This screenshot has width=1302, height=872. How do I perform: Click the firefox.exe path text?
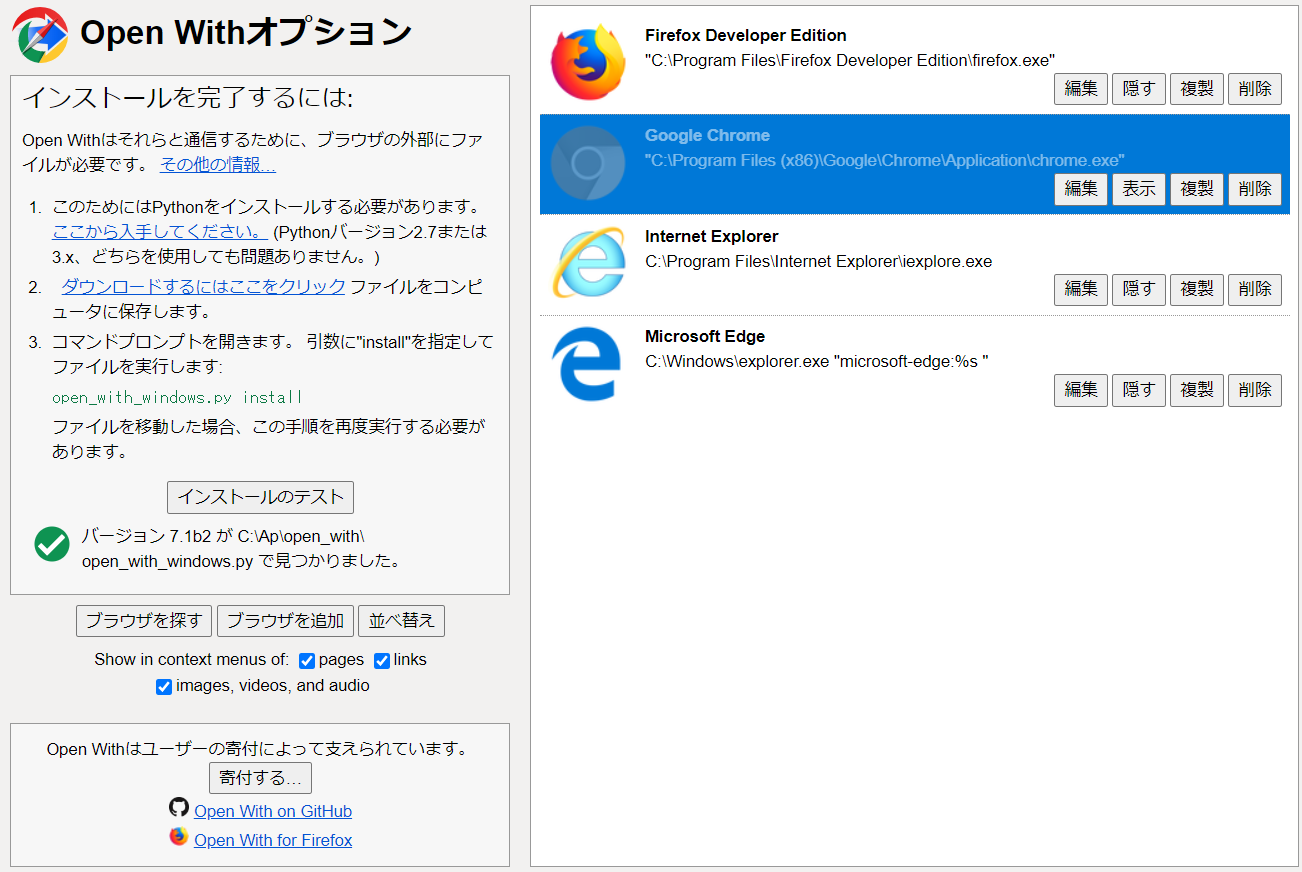point(850,61)
